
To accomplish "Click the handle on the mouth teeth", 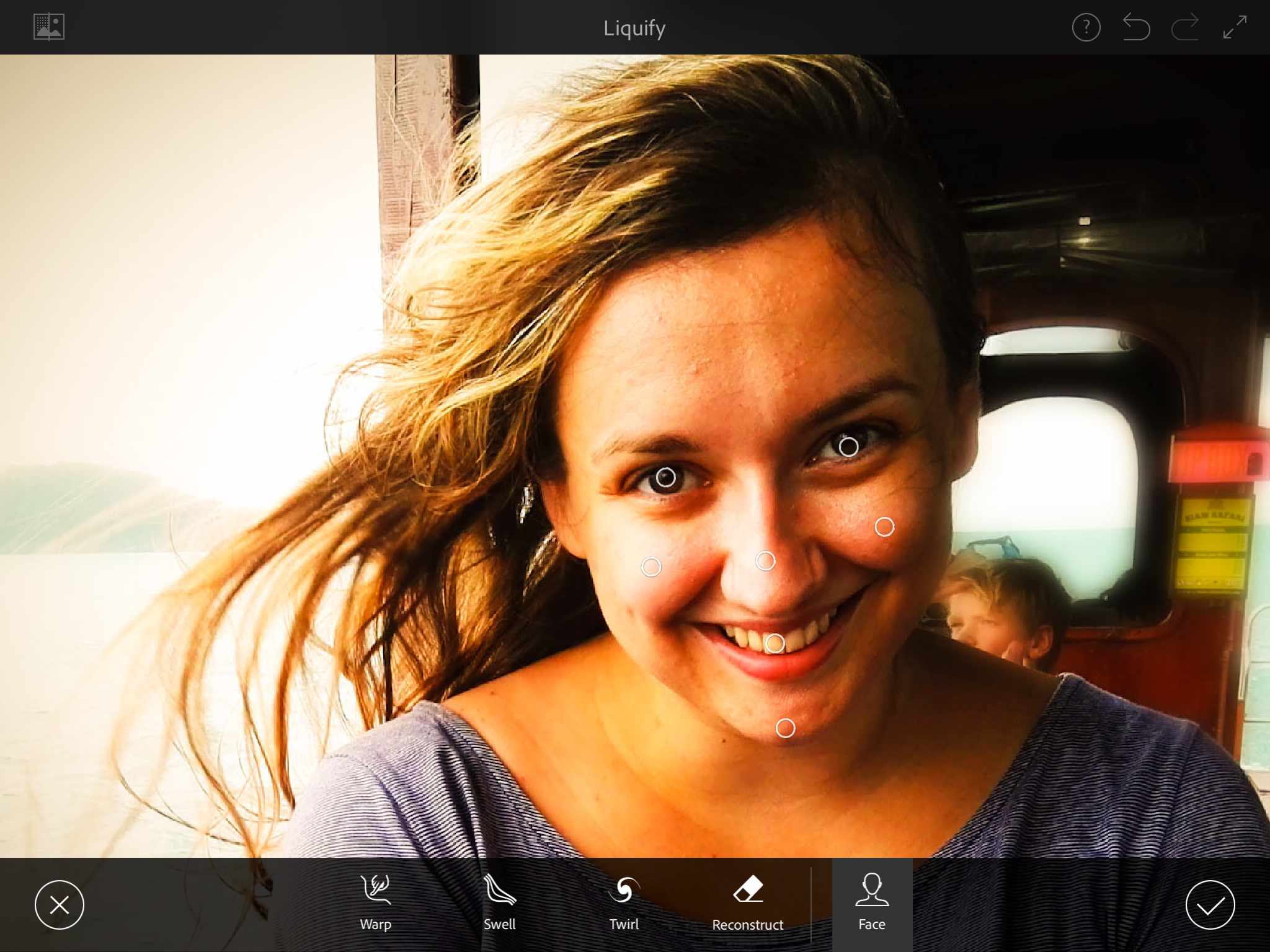I will 775,643.
